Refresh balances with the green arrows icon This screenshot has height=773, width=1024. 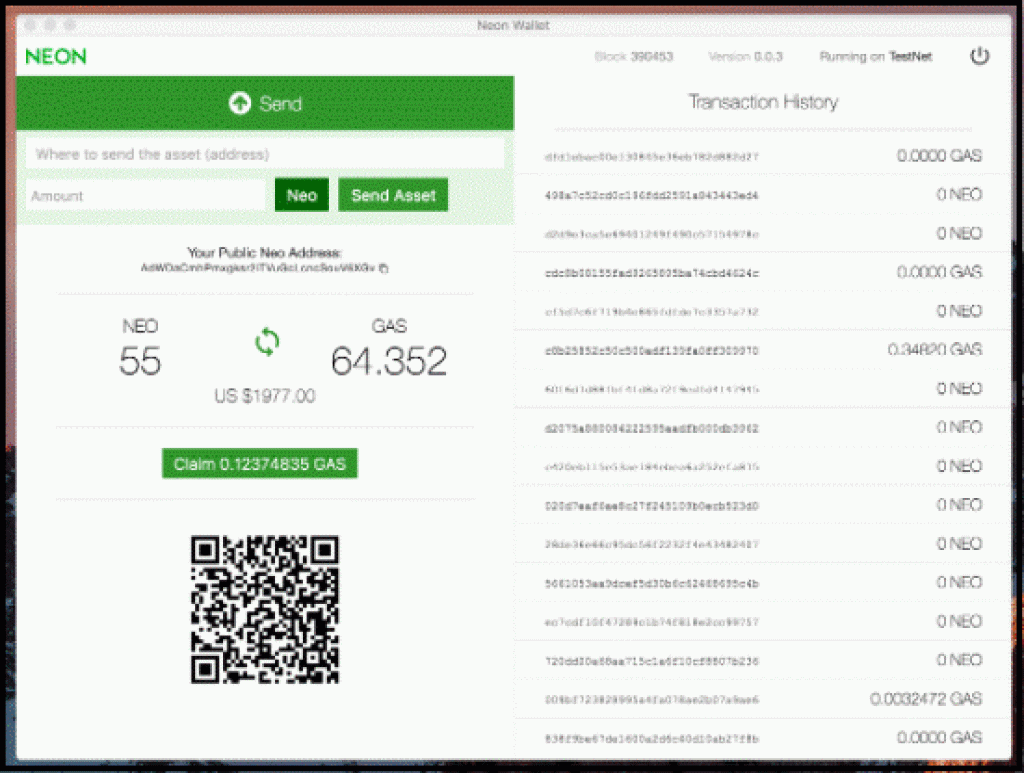(x=266, y=341)
